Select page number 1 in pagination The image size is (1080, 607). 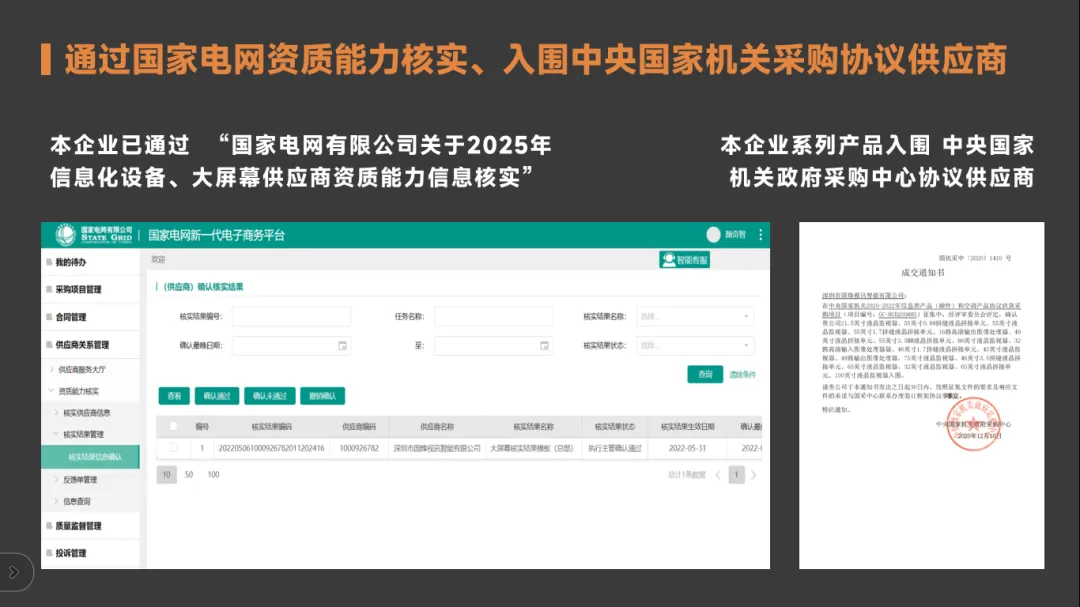click(736, 475)
